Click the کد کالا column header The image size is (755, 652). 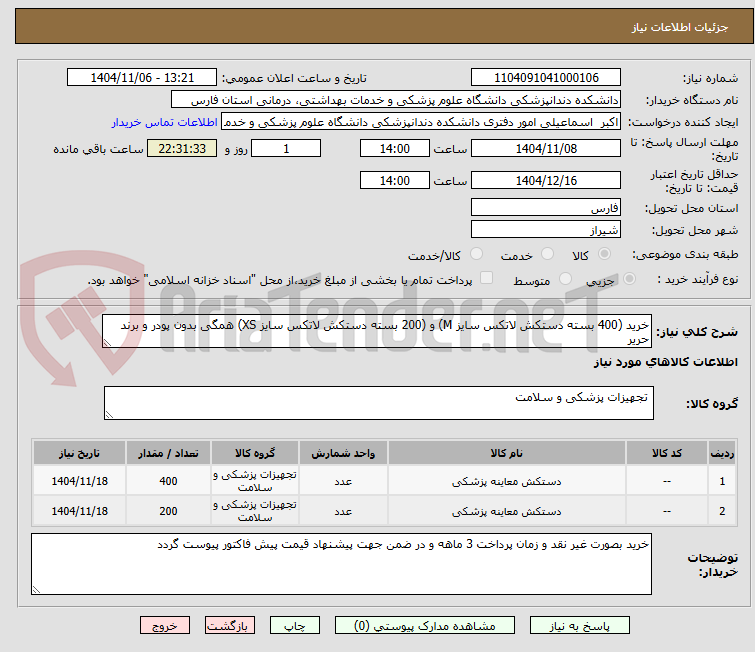(x=667, y=453)
